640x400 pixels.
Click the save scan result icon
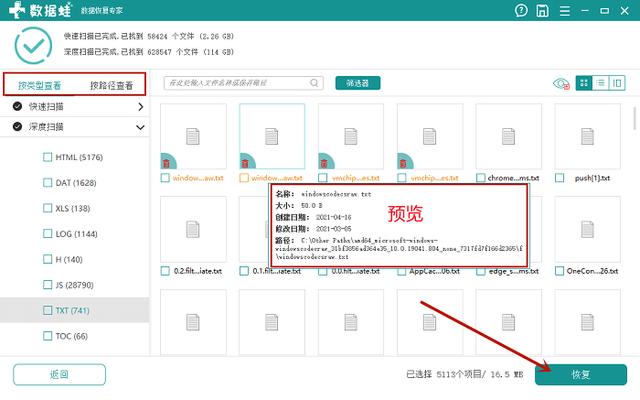[x=542, y=10]
